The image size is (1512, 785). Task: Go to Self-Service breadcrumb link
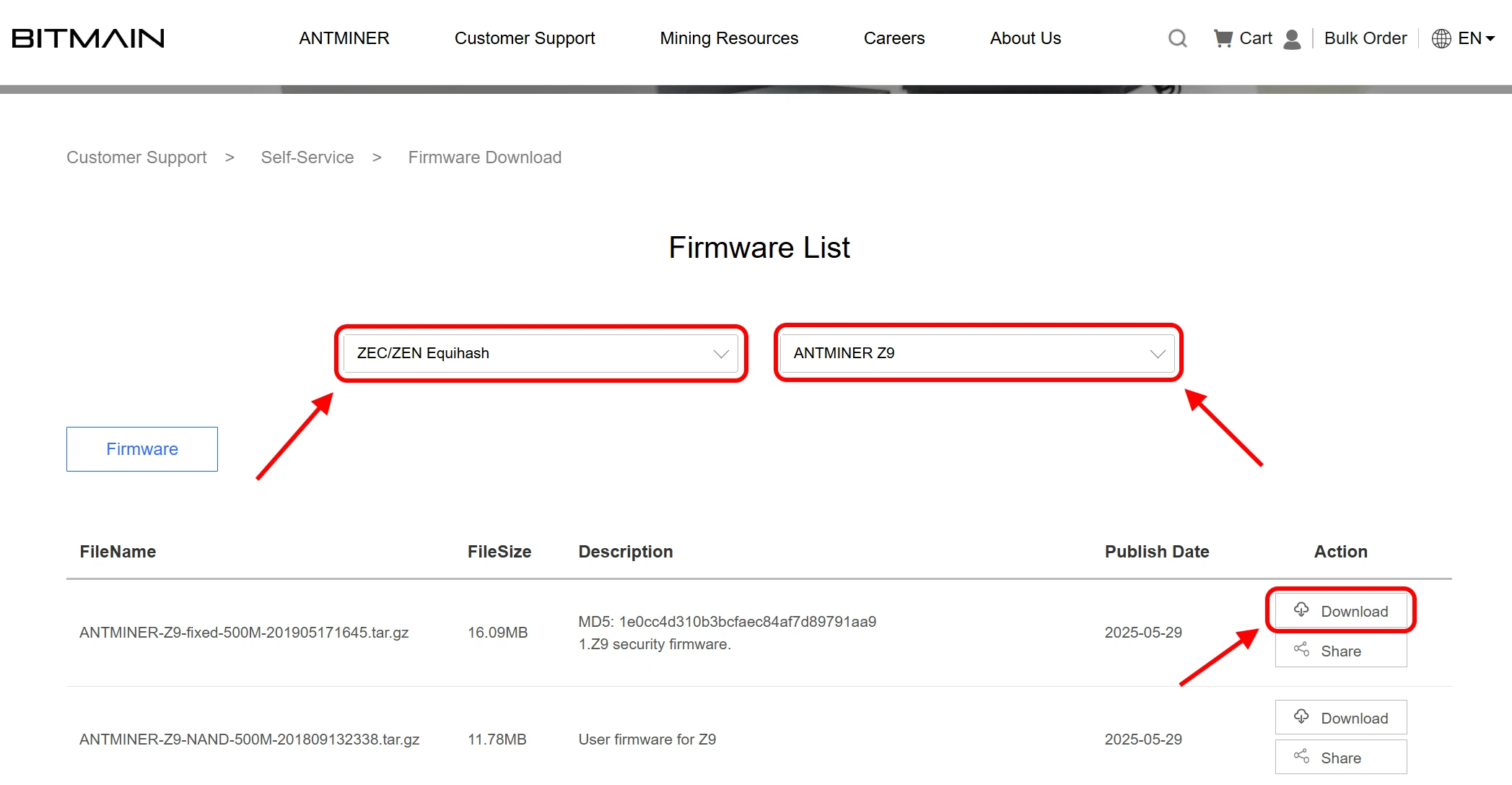307,157
